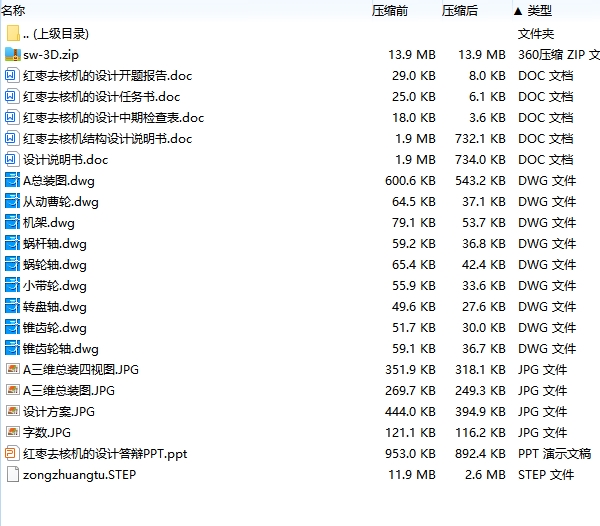Image resolution: width=600 pixels, height=526 pixels.
Task: Click the 444.0 KB size of 设计方案.JPG
Action: tap(410, 412)
